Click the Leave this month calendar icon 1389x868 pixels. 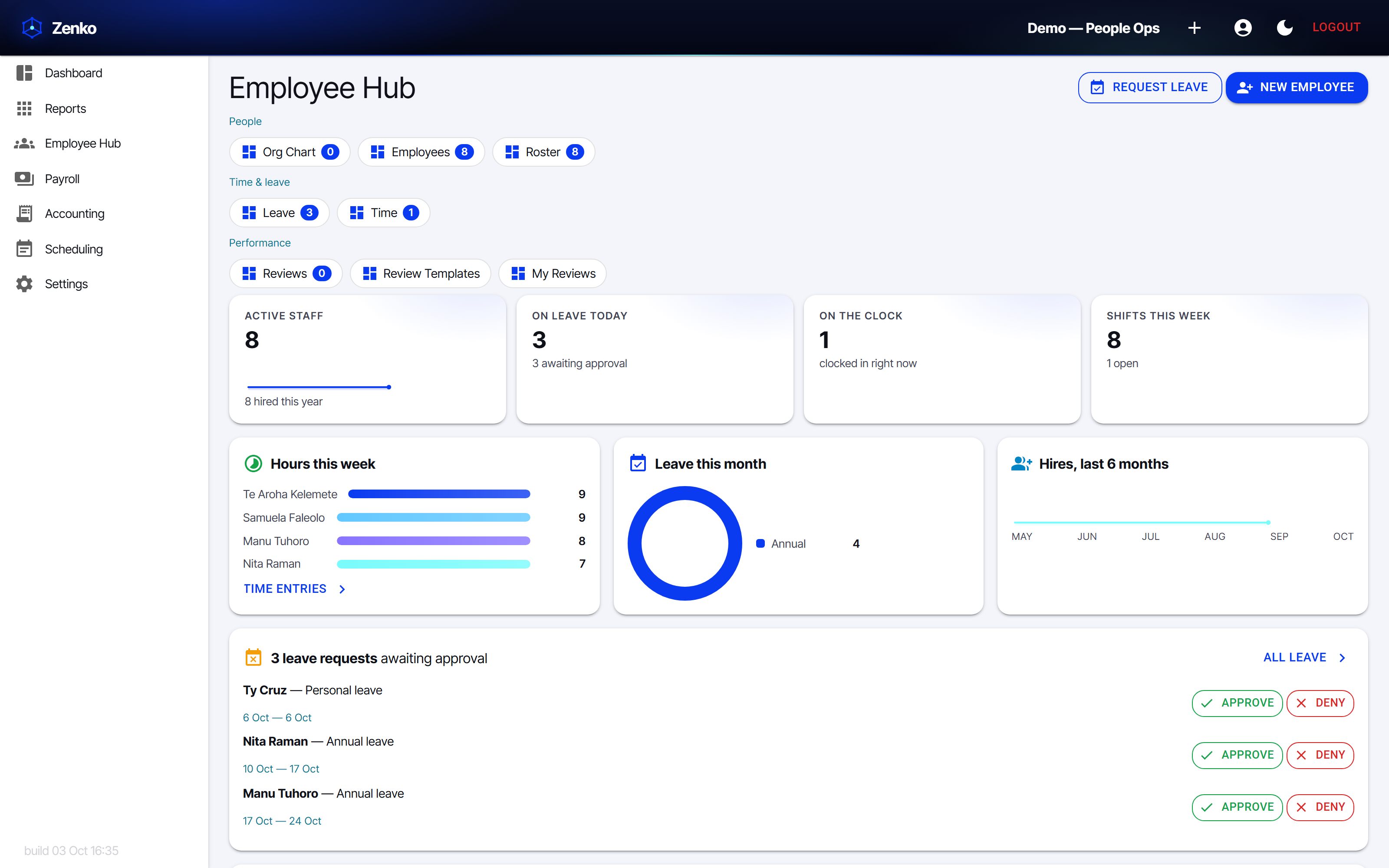(x=638, y=463)
